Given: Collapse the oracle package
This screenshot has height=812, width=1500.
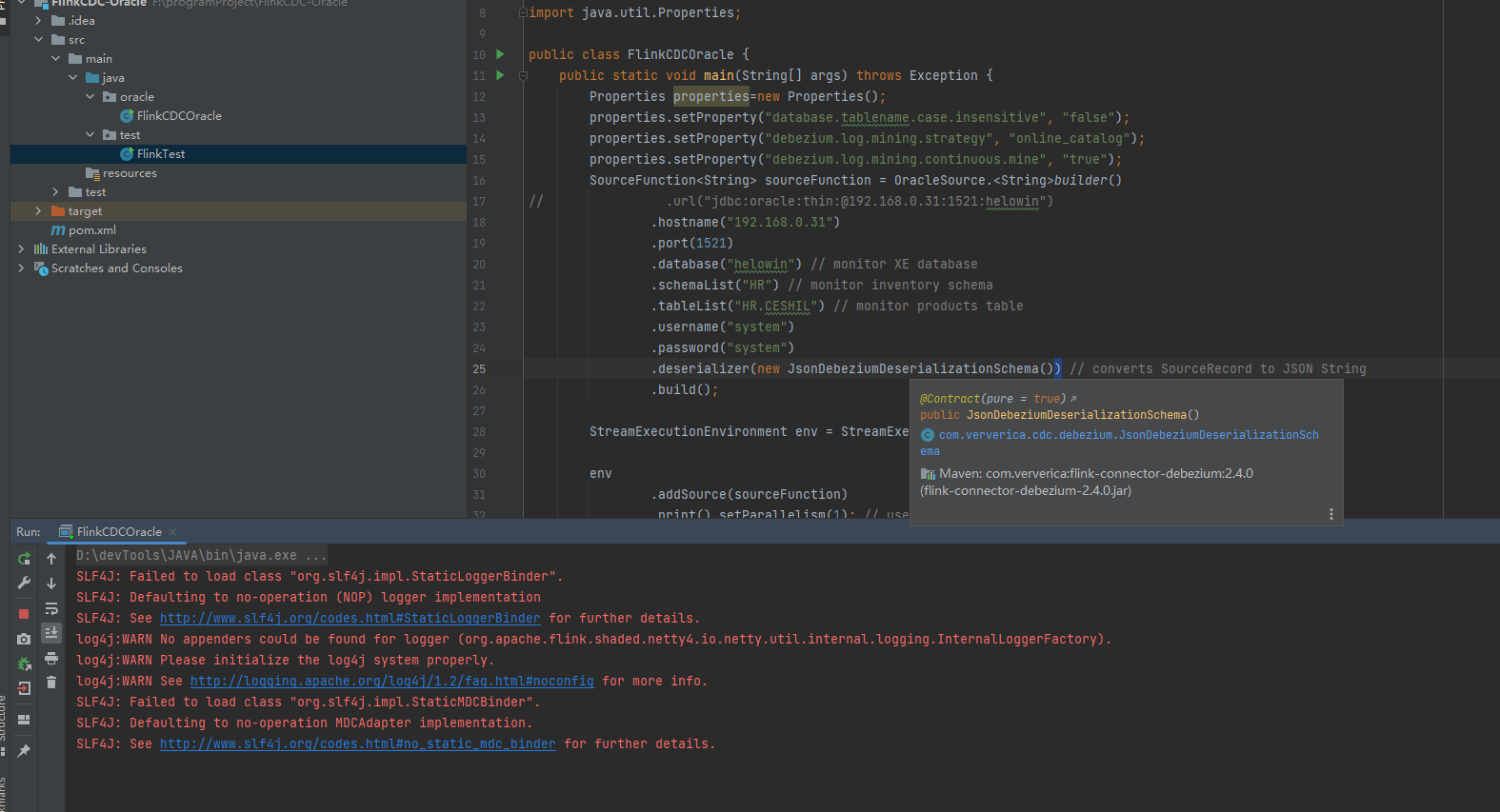Looking at the screenshot, I should coord(90,96).
